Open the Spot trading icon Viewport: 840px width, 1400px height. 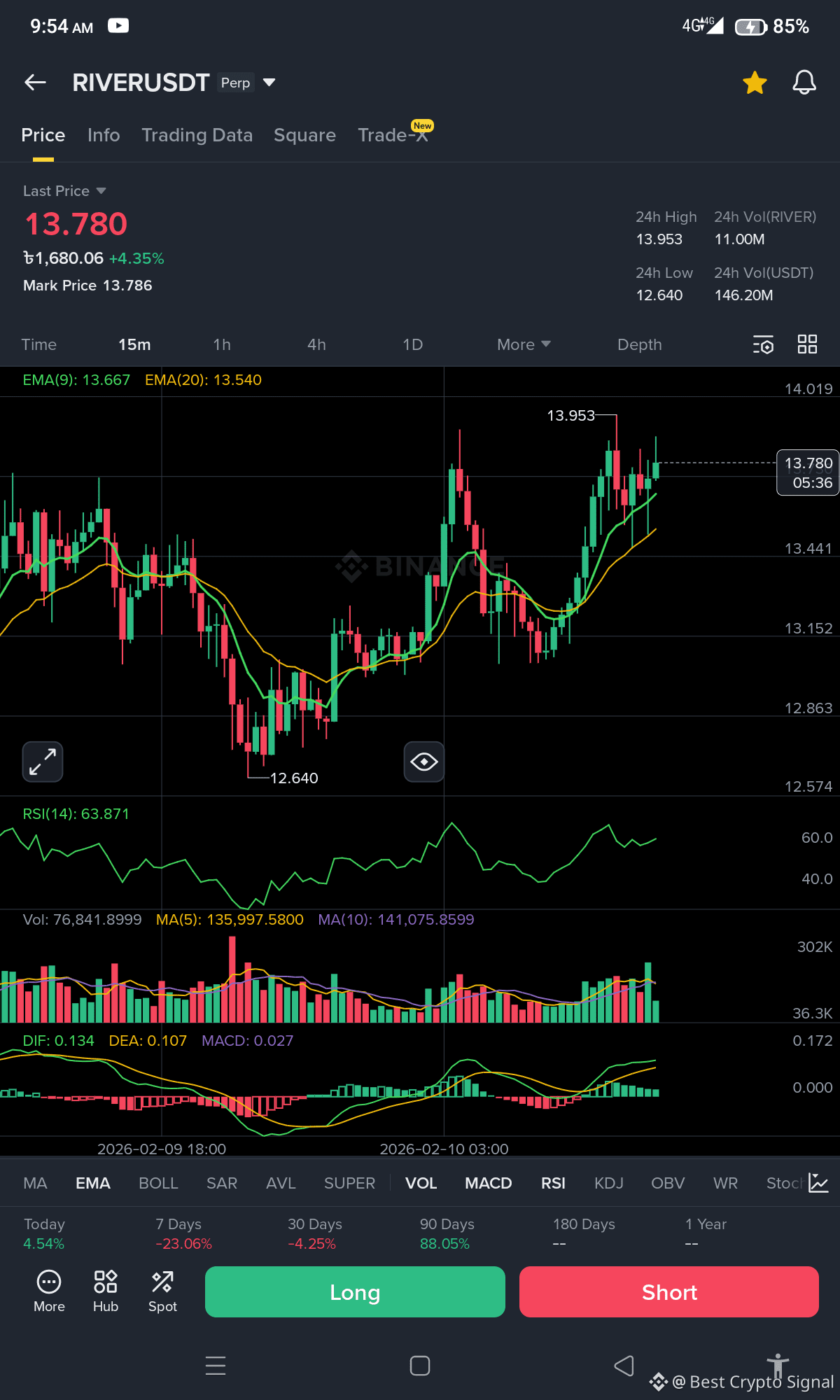coord(162,1291)
